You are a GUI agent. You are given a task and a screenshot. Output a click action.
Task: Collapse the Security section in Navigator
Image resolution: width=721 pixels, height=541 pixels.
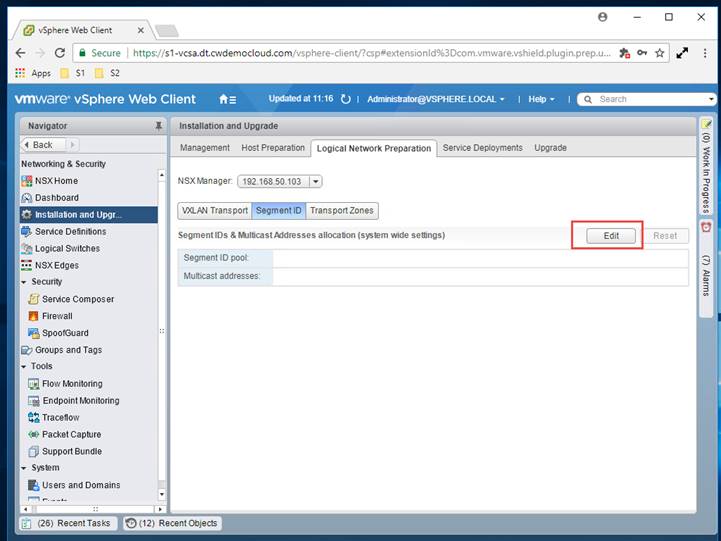(24, 282)
